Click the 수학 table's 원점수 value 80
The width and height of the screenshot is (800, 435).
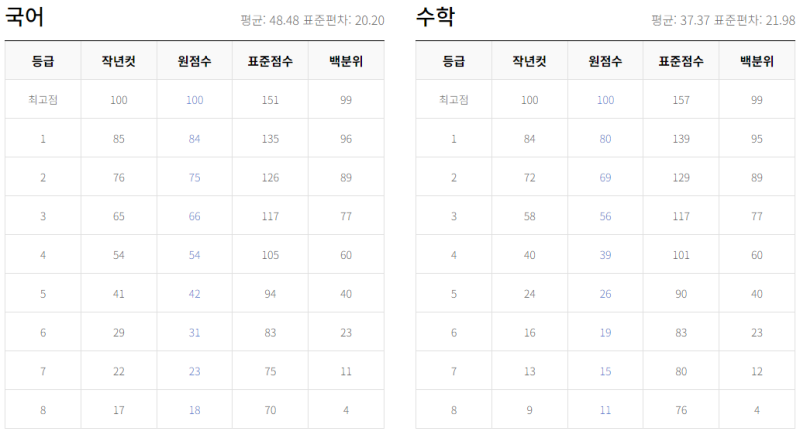[x=605, y=139]
